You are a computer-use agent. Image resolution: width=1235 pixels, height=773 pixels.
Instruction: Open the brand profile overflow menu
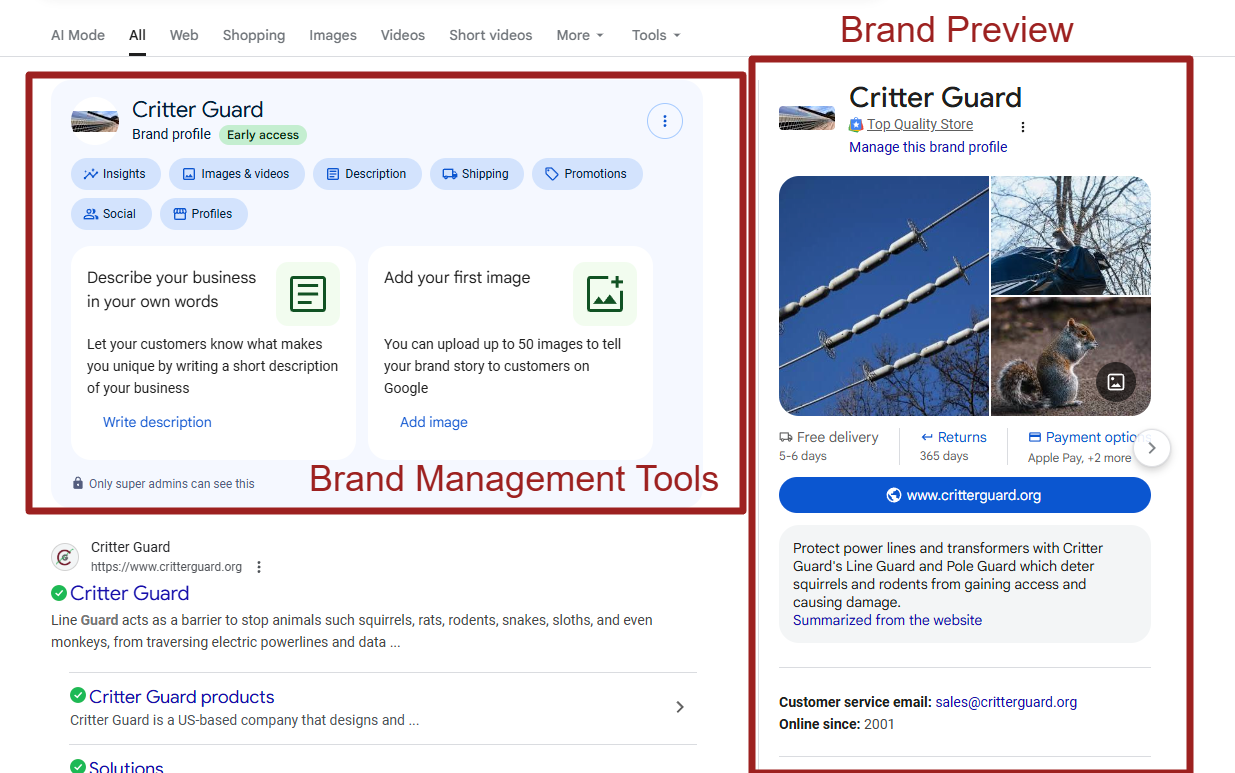(665, 120)
